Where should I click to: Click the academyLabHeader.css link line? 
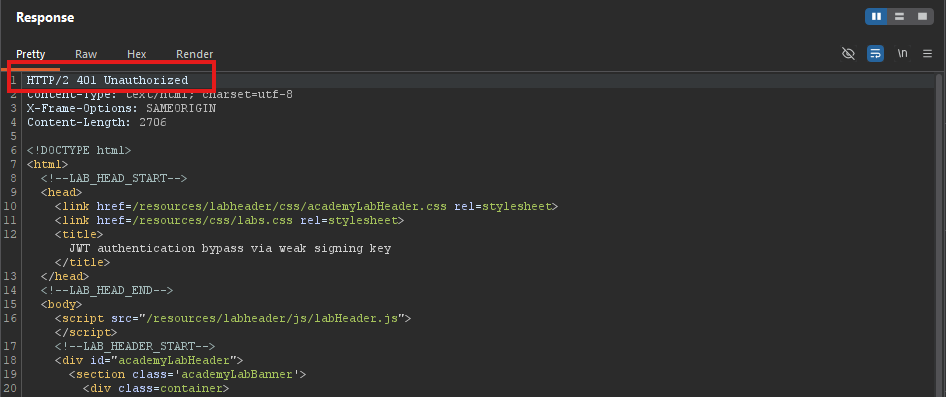(306, 206)
